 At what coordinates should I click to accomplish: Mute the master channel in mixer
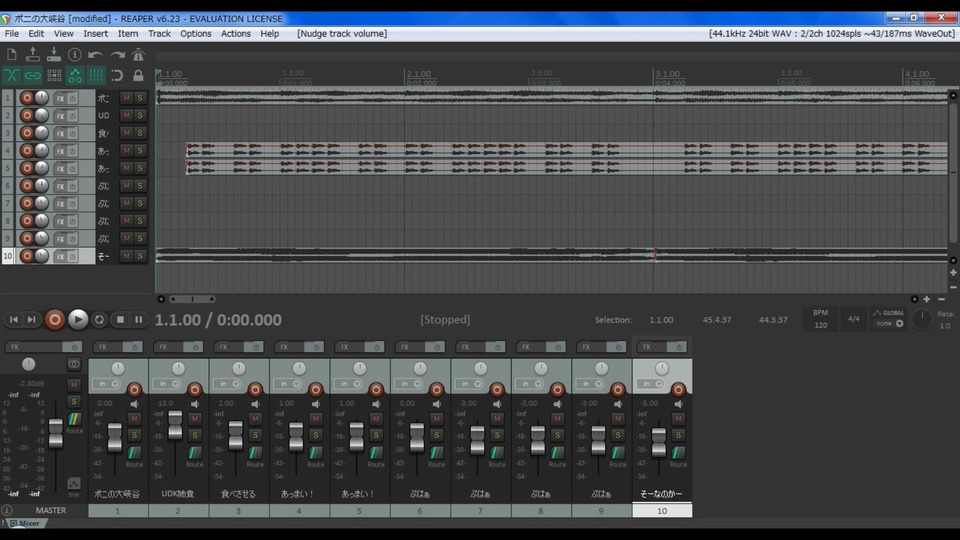pos(73,384)
